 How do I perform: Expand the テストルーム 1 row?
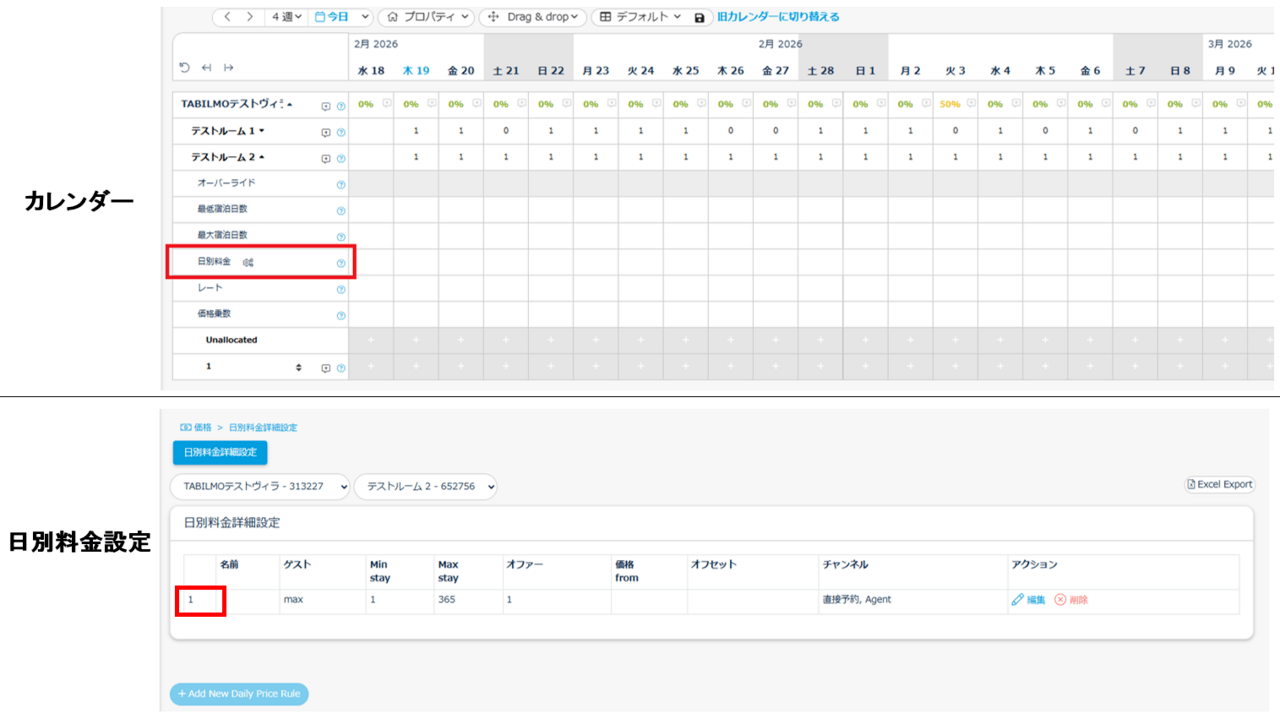pyautogui.click(x=262, y=132)
